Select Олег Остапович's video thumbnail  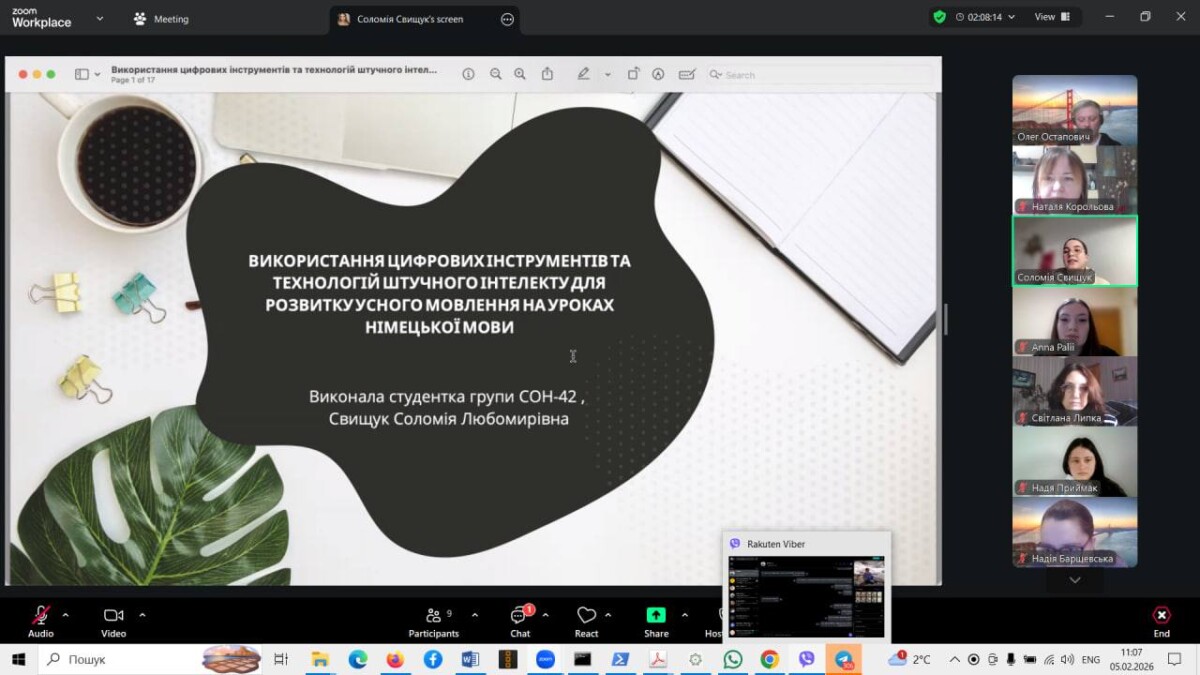click(1074, 110)
